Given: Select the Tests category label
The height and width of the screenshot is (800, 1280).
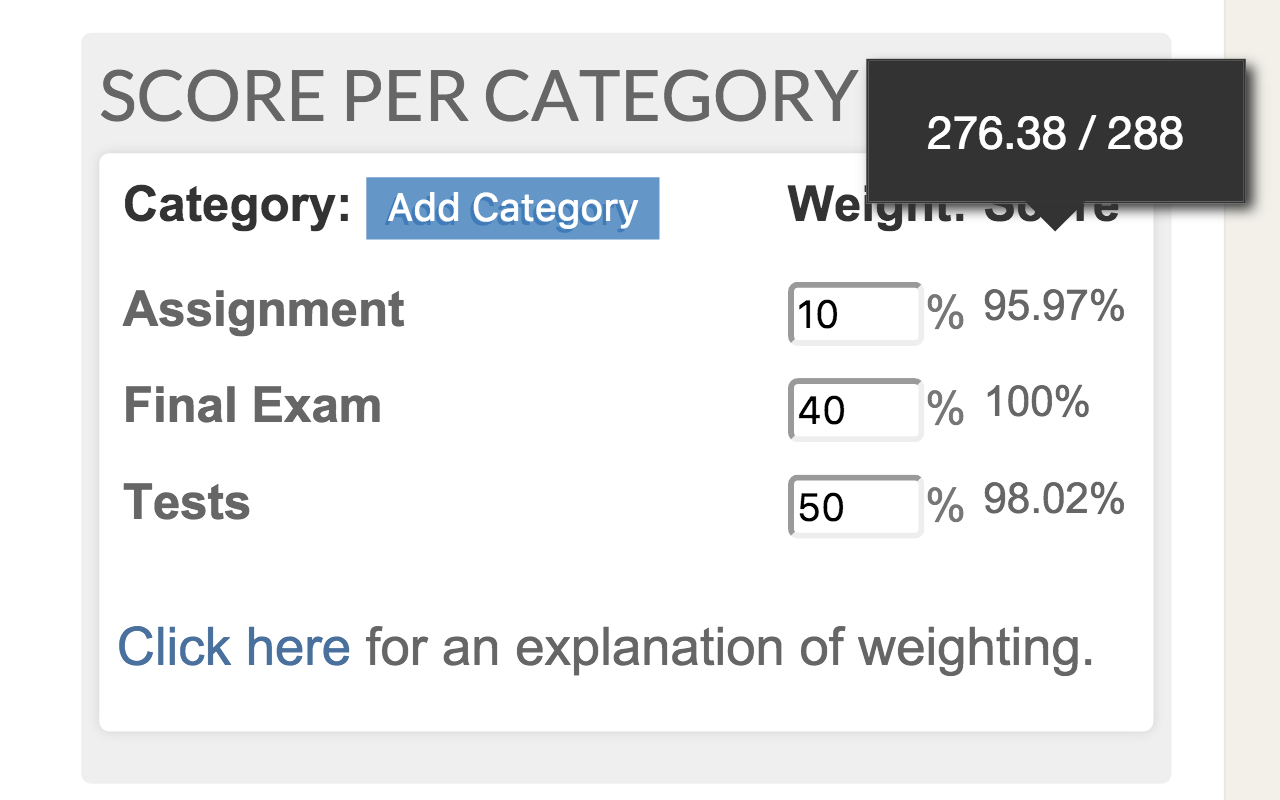Looking at the screenshot, I should (x=186, y=502).
